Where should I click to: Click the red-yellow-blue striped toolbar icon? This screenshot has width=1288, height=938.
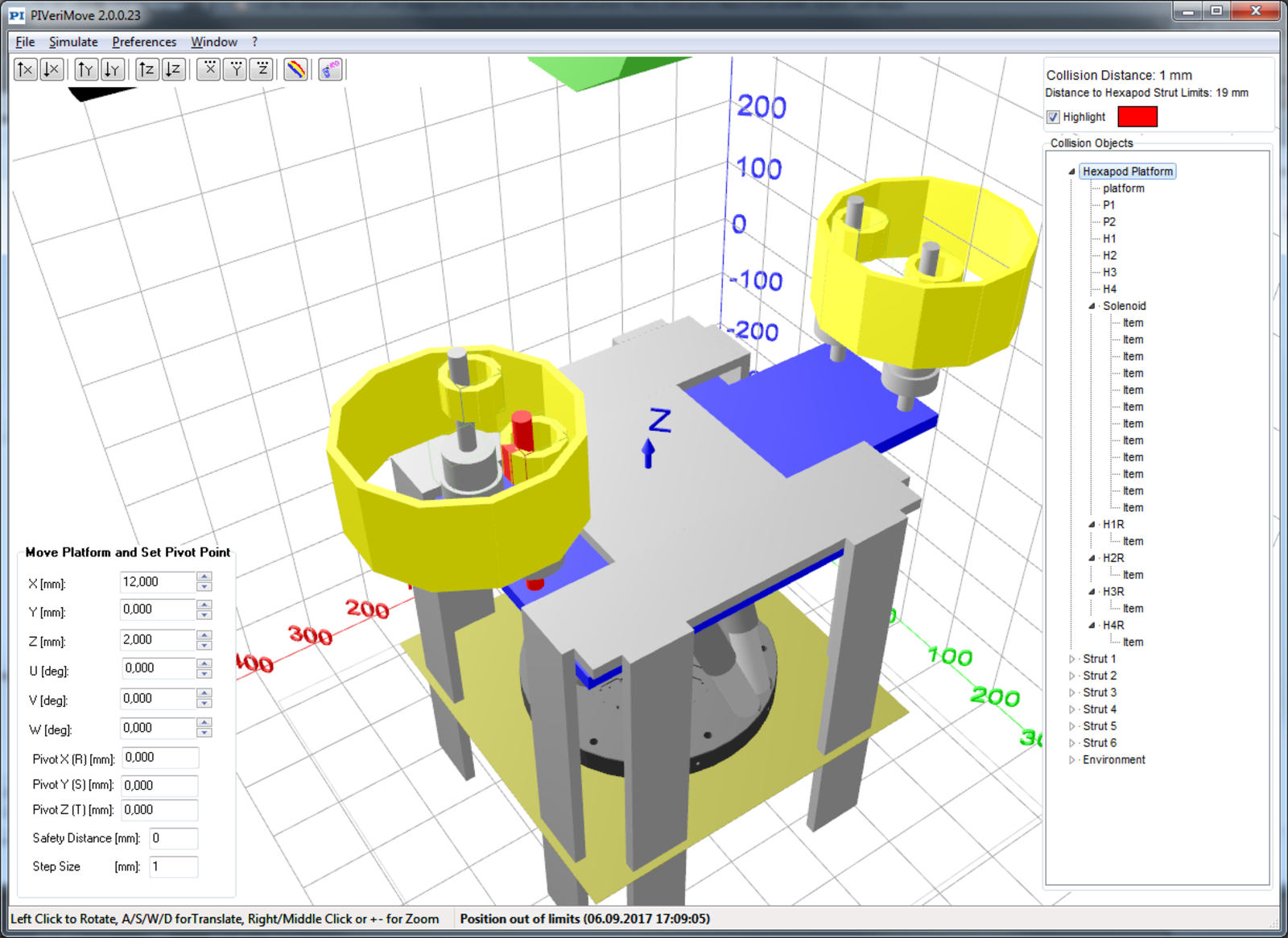[x=296, y=70]
